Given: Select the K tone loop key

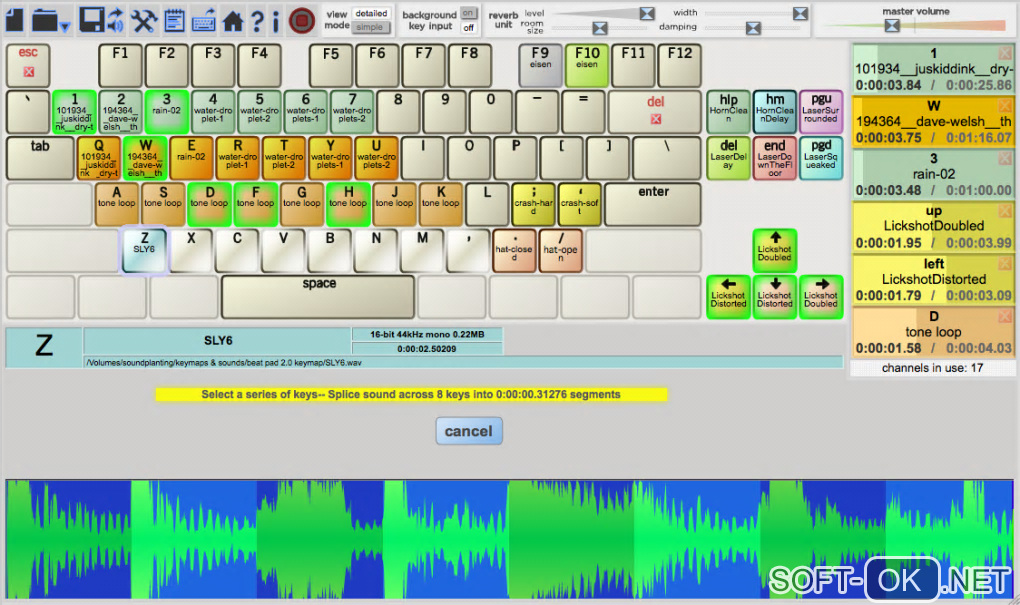Looking at the screenshot, I should click(x=441, y=204).
